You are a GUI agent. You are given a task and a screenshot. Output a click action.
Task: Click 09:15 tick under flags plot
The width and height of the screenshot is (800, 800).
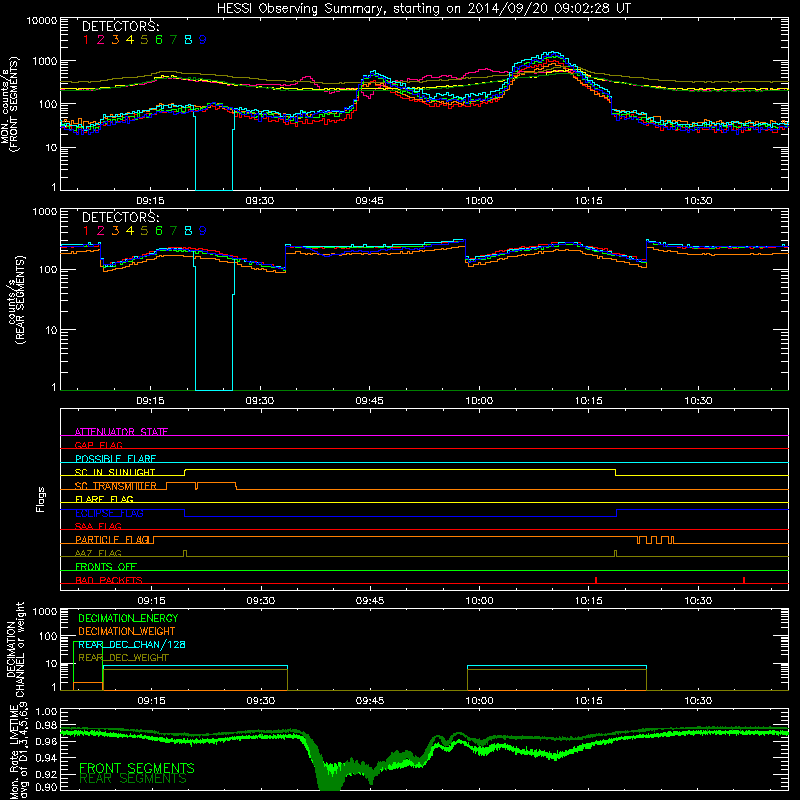point(151,600)
